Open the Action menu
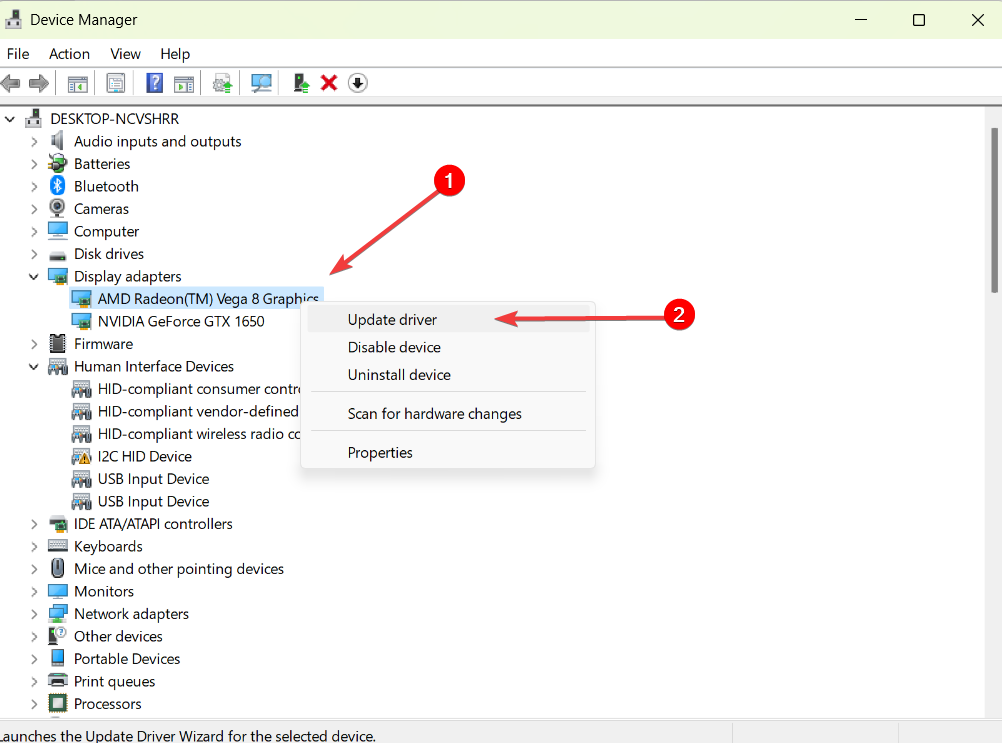Screen dimensions: 1002x743 pyautogui.click(x=70, y=54)
